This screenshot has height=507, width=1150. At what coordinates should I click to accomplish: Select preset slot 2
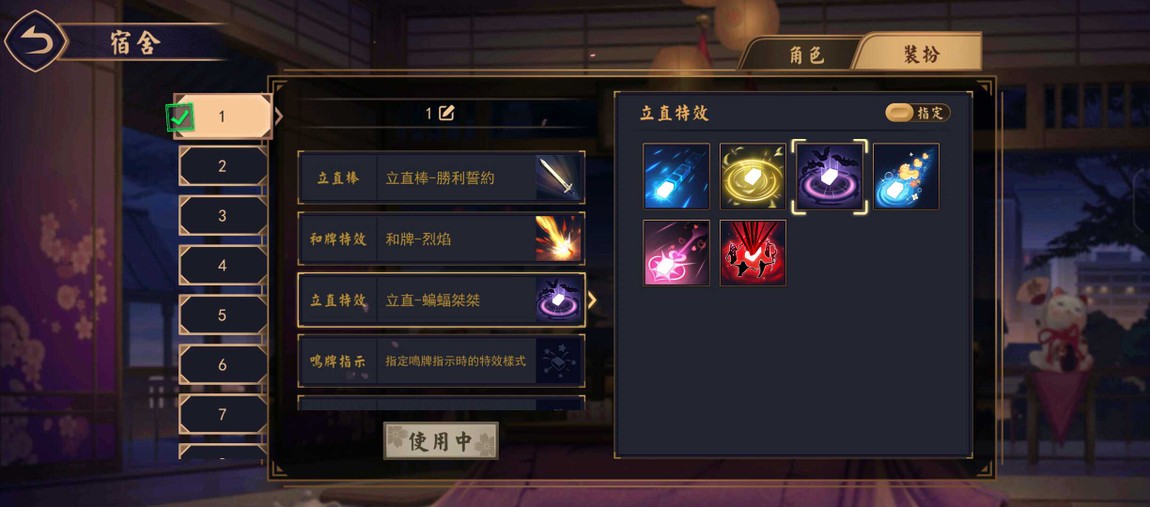click(x=223, y=167)
